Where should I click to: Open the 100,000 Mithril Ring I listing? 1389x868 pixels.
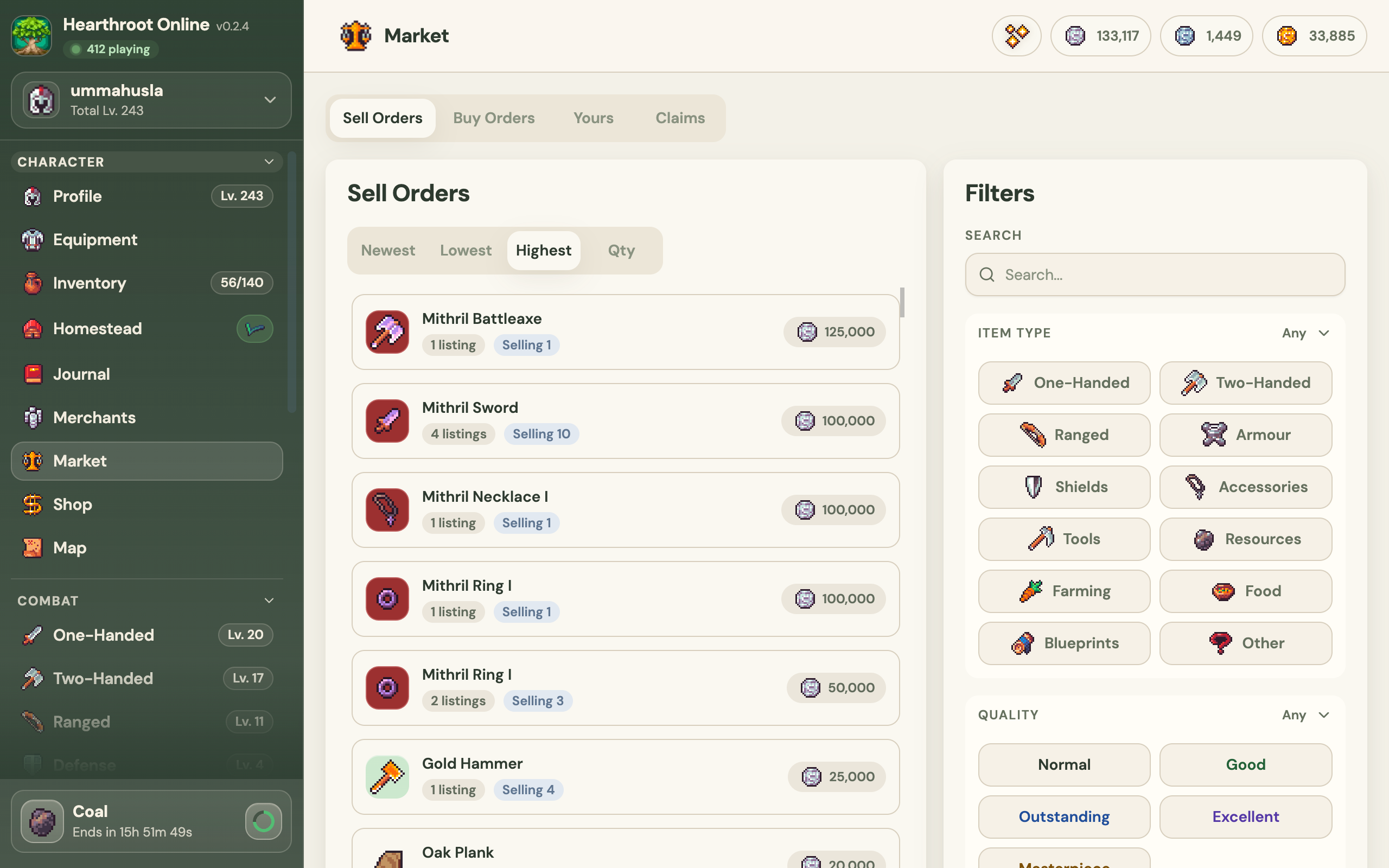(626, 599)
